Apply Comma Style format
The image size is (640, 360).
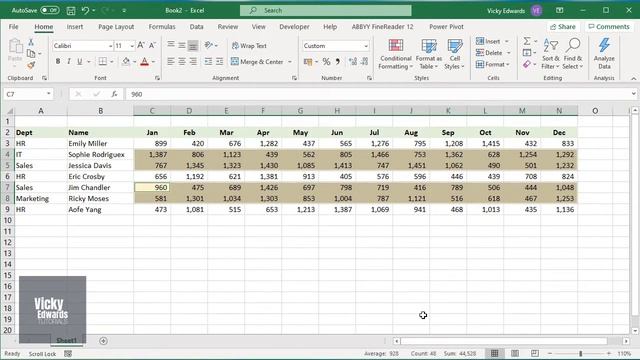click(x=338, y=62)
